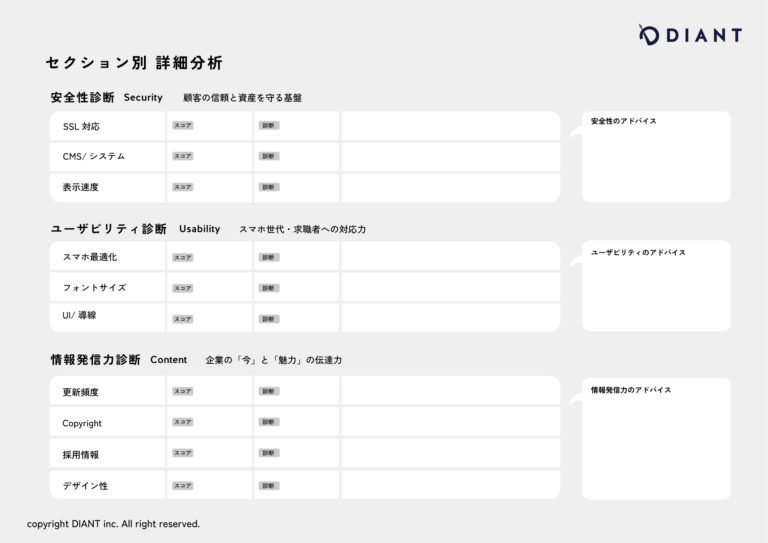Click the 診断 tag in SSL 対応 row
Screen dimensions: 768x543
[269, 126]
